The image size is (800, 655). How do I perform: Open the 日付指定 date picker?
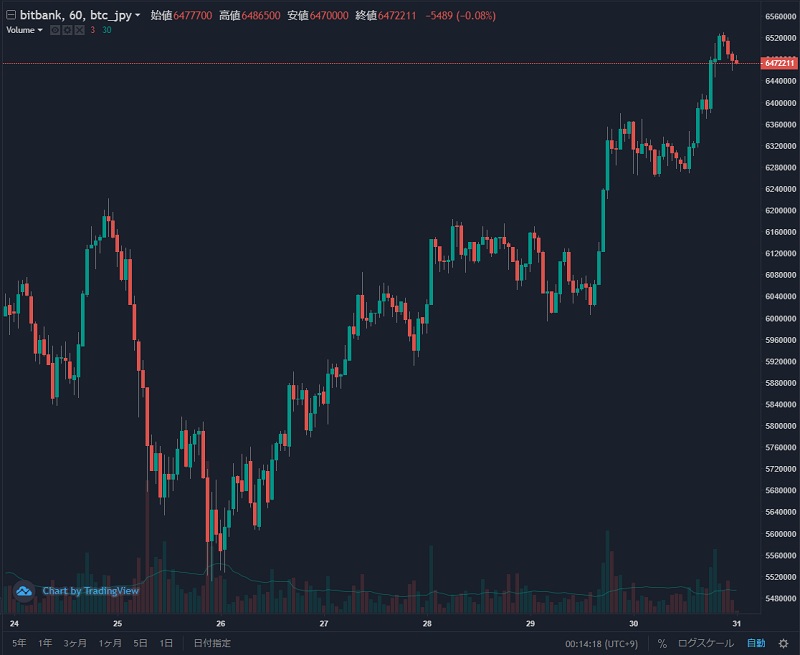[x=212, y=643]
